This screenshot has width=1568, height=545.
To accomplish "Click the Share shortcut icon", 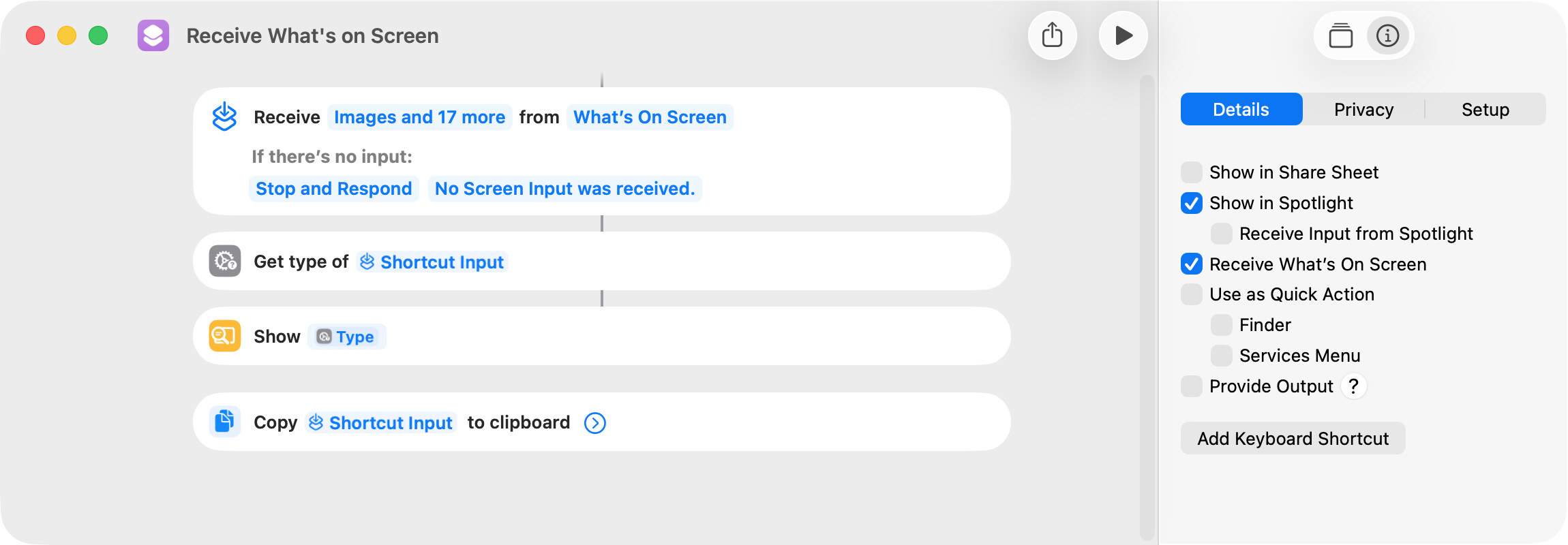I will [1052, 35].
